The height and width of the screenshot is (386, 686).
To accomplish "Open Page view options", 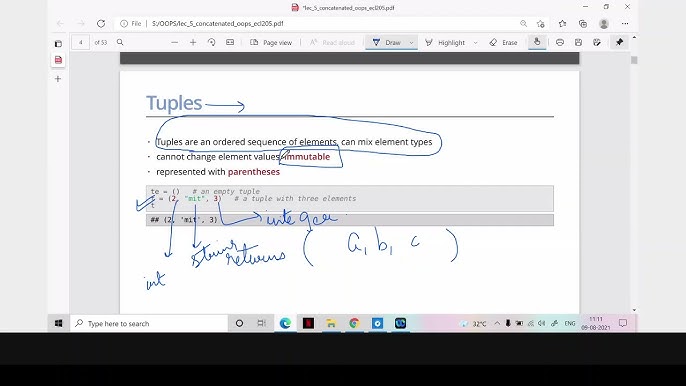I will [271, 42].
